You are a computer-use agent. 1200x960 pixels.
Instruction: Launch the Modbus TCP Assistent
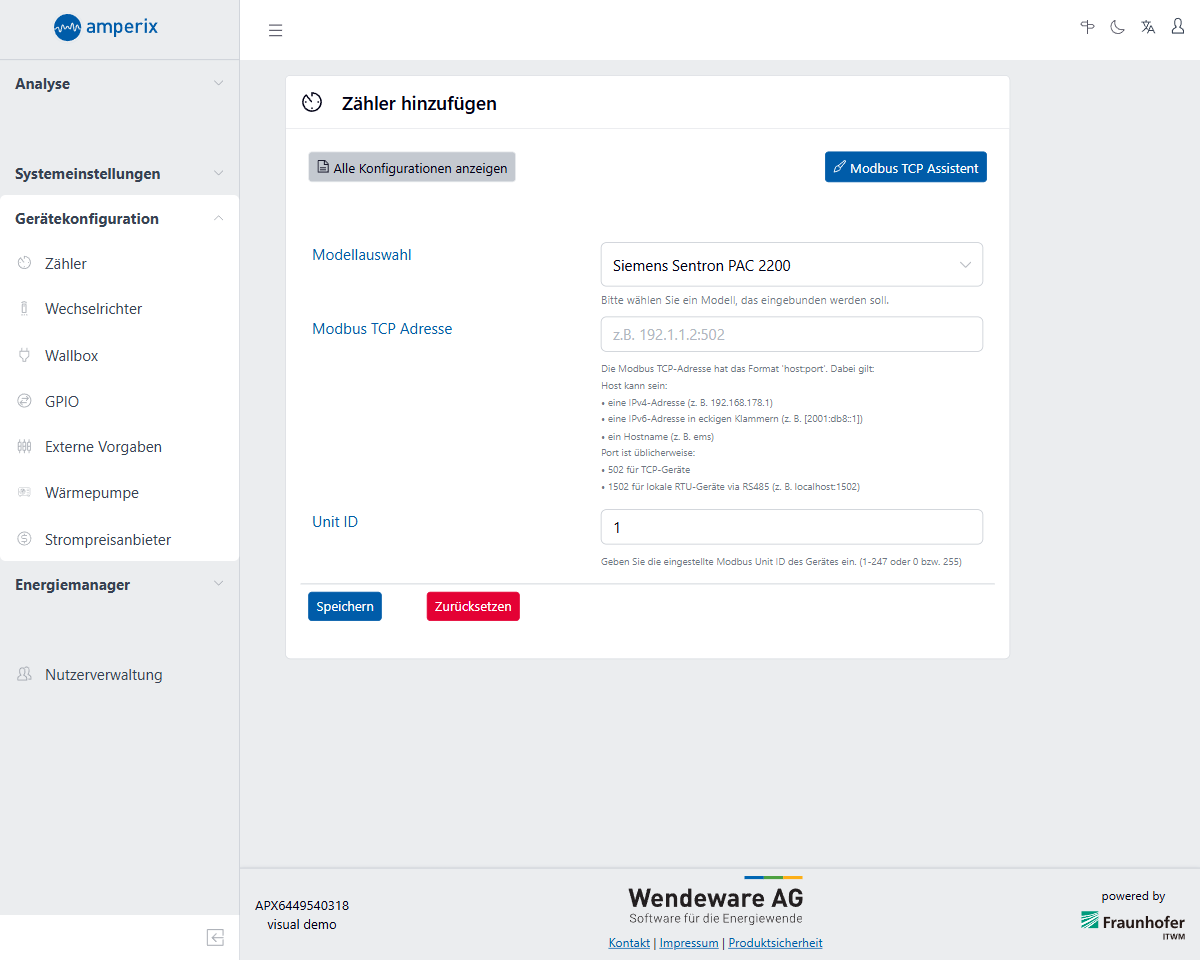pos(905,168)
